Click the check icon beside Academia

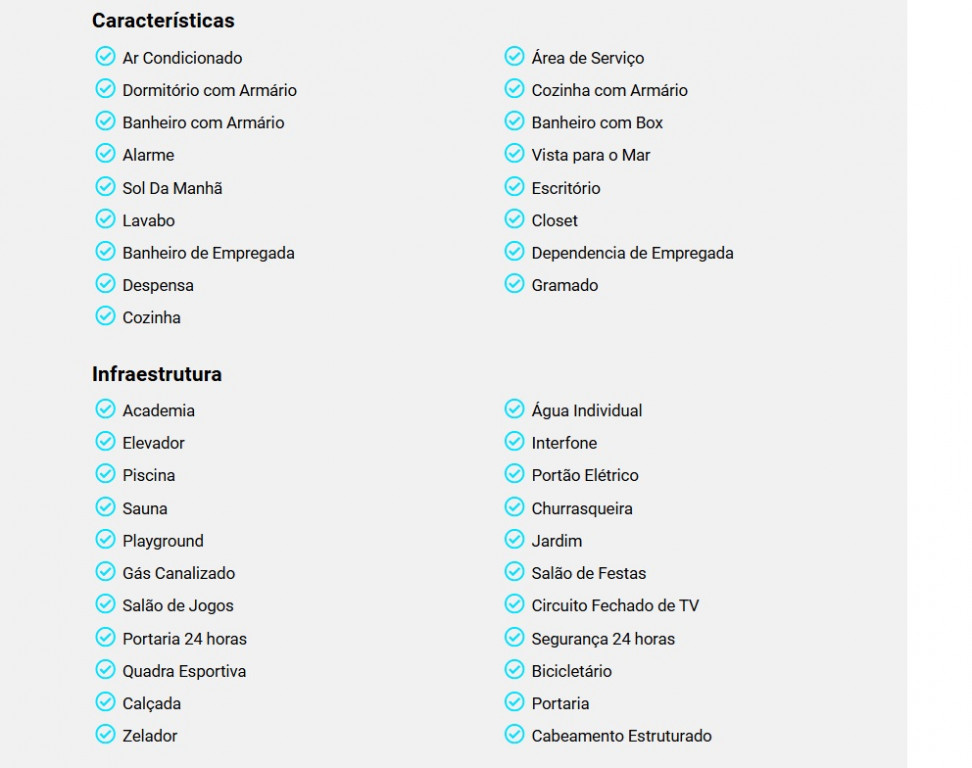pyautogui.click(x=105, y=409)
